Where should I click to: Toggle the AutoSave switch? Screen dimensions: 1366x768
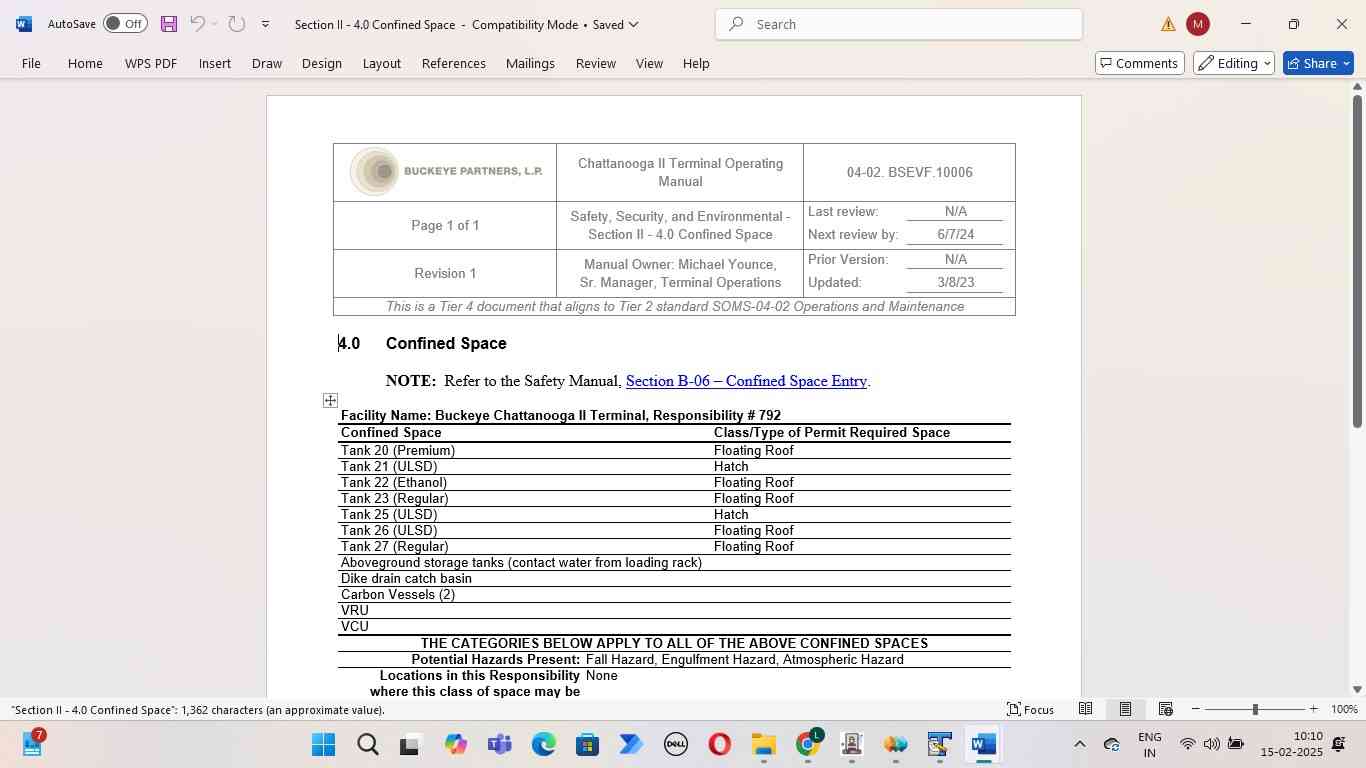[x=125, y=24]
